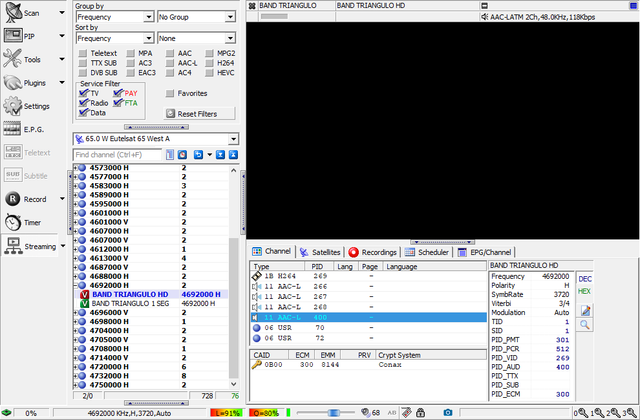Open the Scan dropdown arrow
This screenshot has height=420, width=640.
click(62, 13)
